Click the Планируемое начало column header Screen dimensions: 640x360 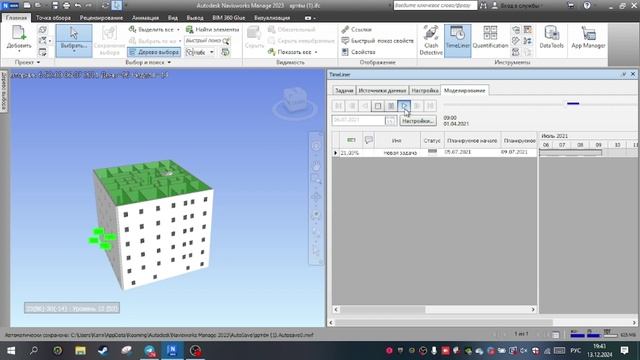472,140
